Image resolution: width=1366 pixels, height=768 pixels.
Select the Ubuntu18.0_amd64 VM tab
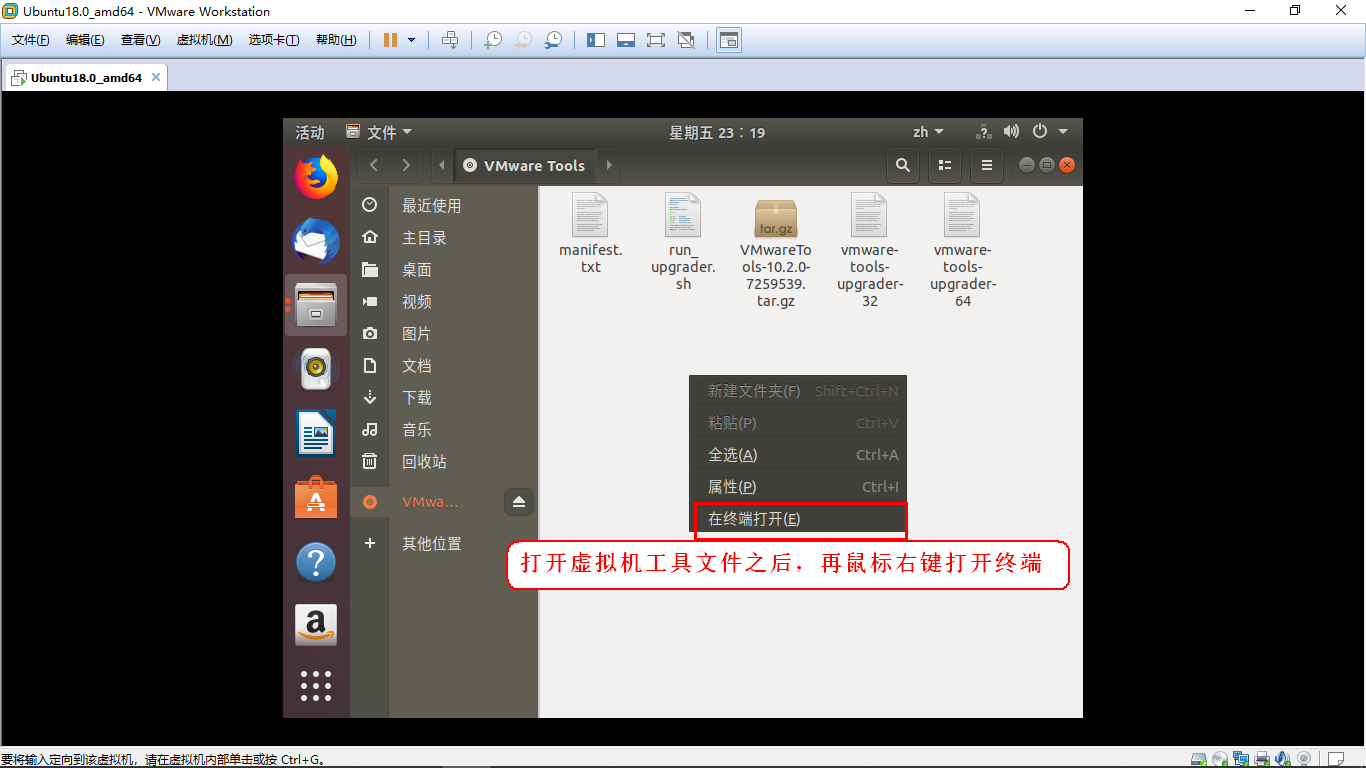(x=86, y=77)
